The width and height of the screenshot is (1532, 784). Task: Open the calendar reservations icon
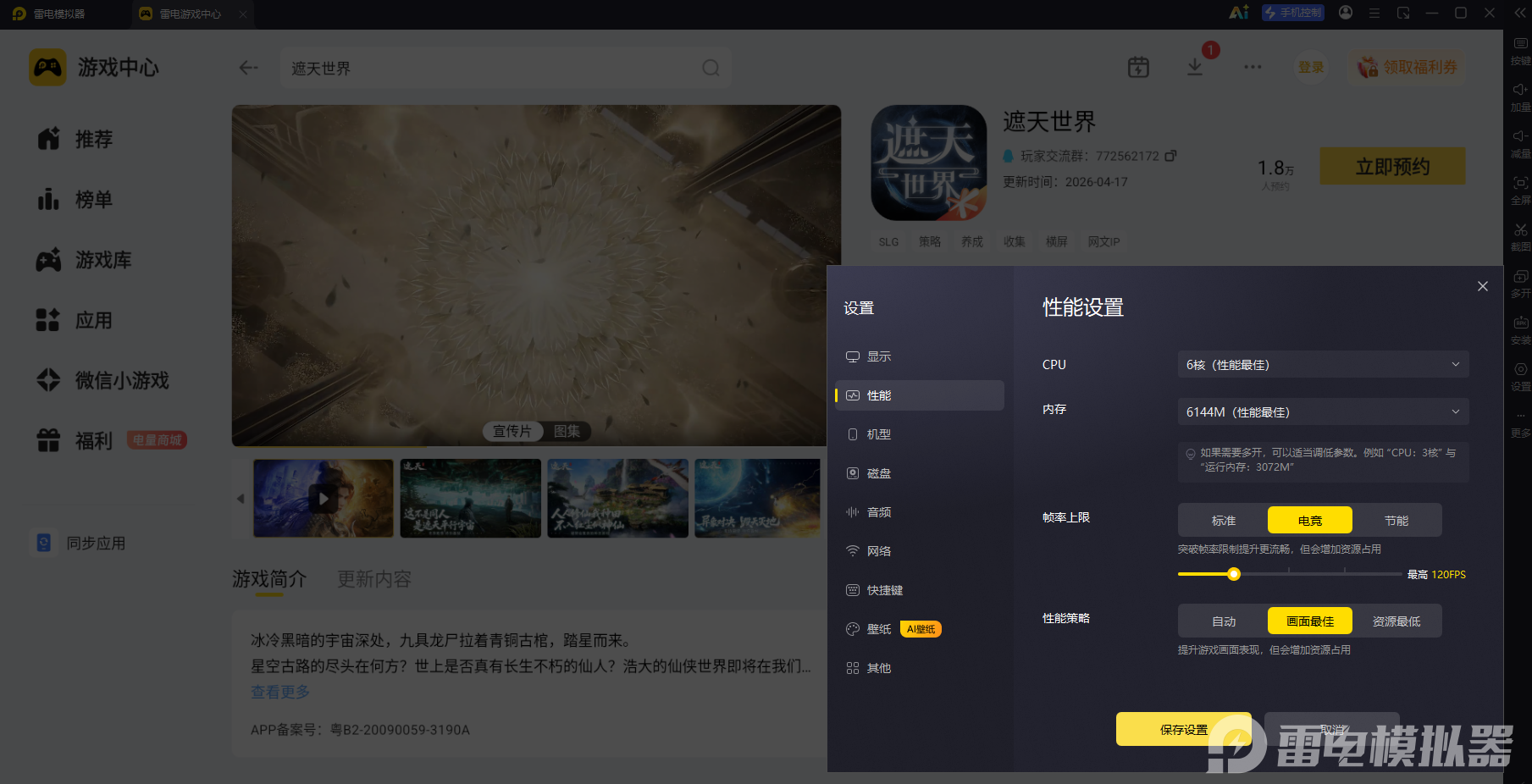point(1138,67)
